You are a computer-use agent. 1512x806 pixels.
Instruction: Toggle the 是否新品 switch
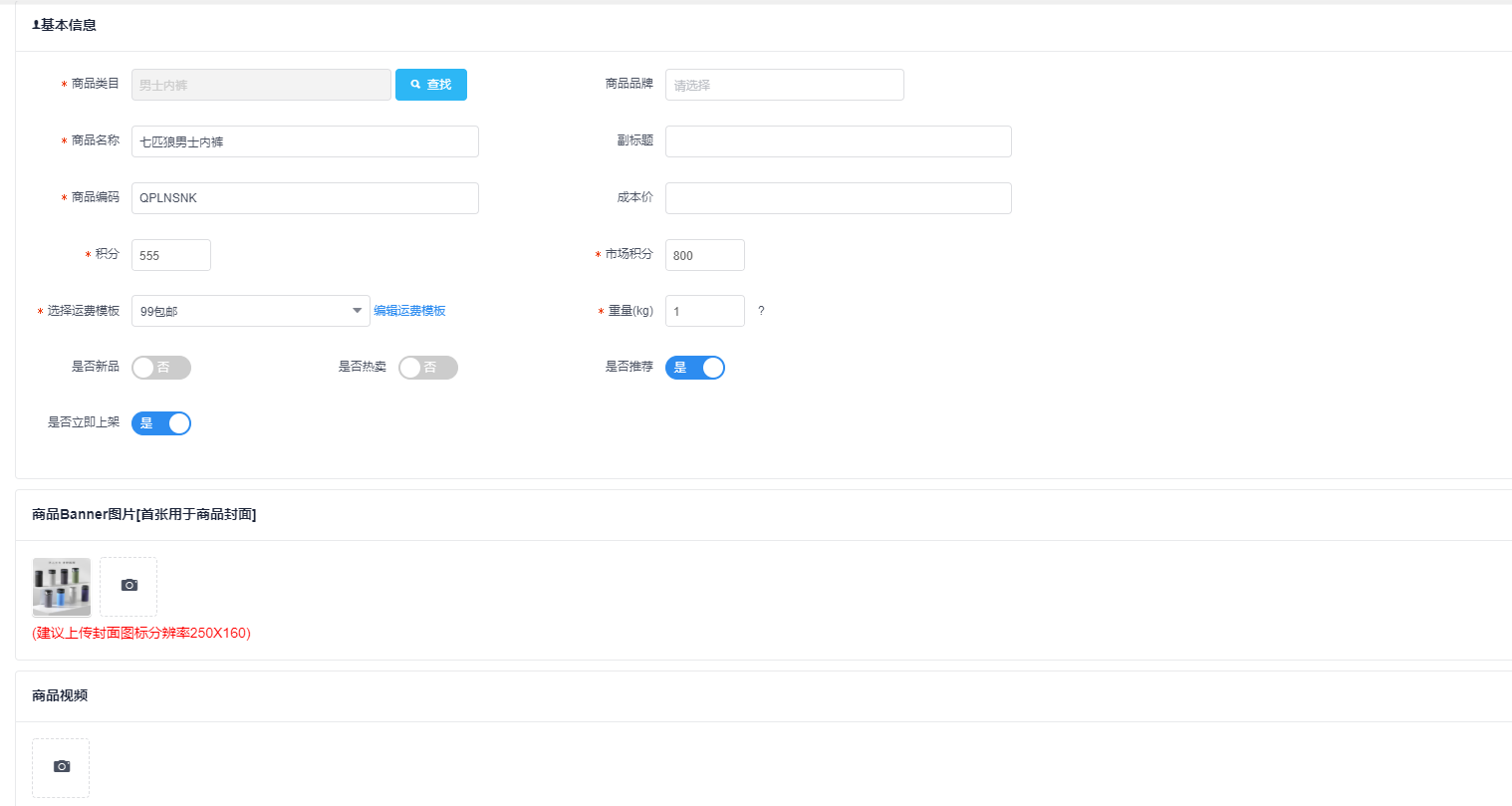point(160,368)
